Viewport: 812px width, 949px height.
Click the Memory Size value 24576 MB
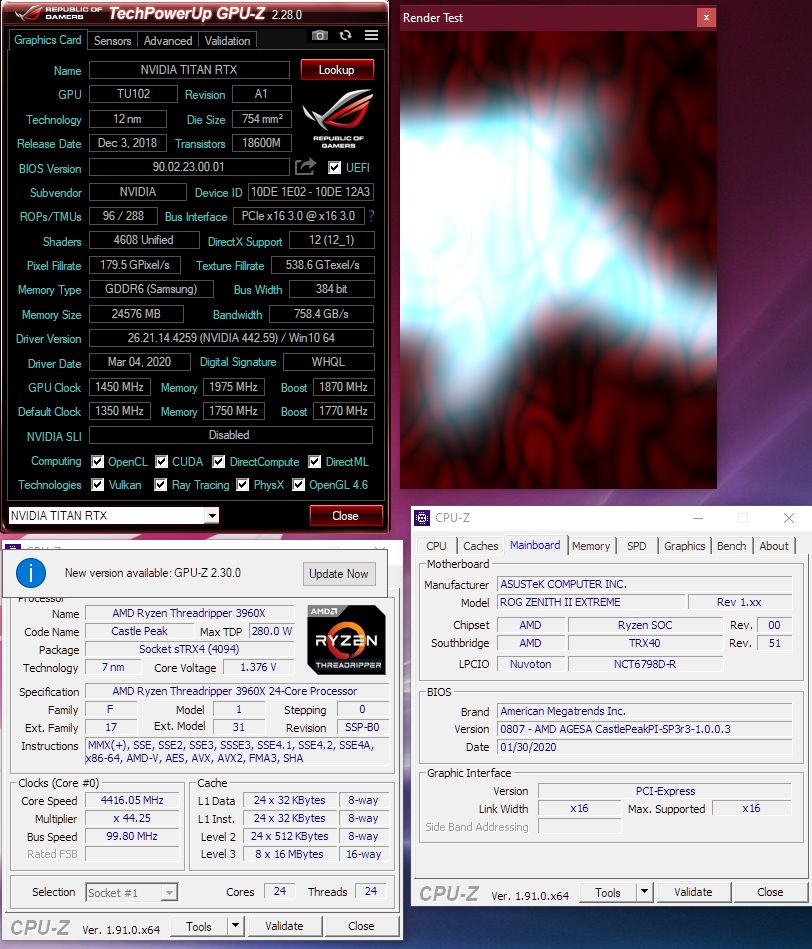(136, 314)
